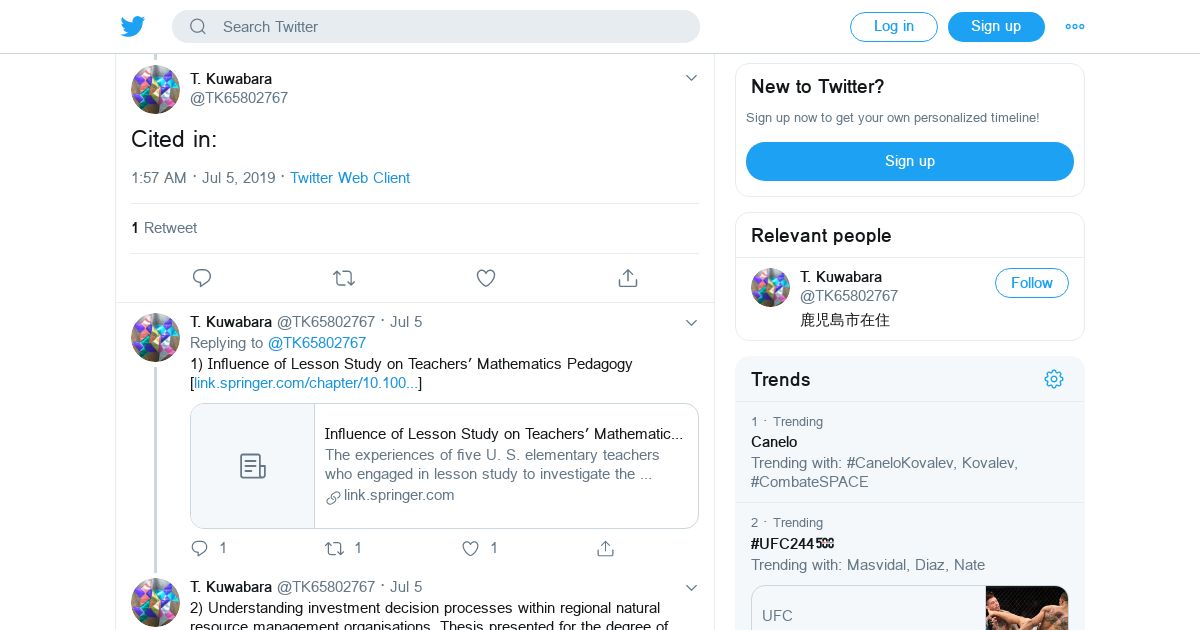Retweet the Lesson Study reply tweet
Screen dimensions: 1200x630
[x=335, y=548]
